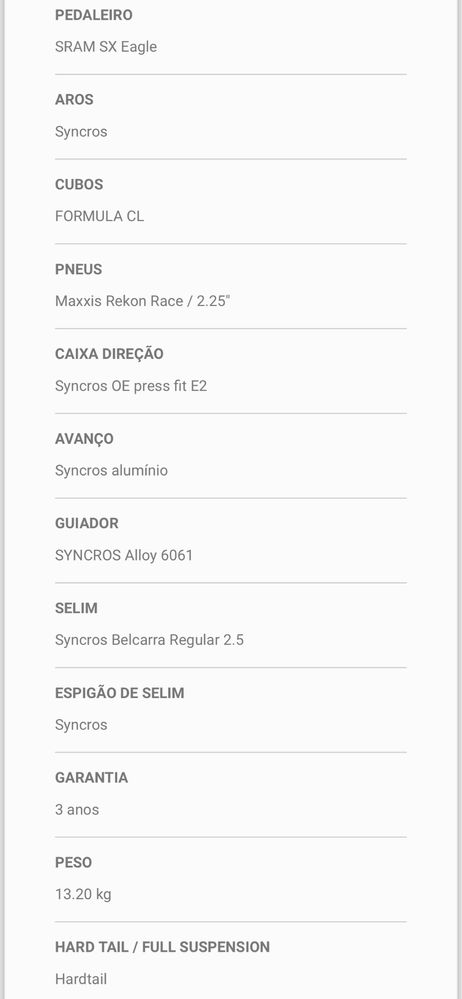
Task: Click the SRAM SX Eagle value
Action: tap(106, 47)
